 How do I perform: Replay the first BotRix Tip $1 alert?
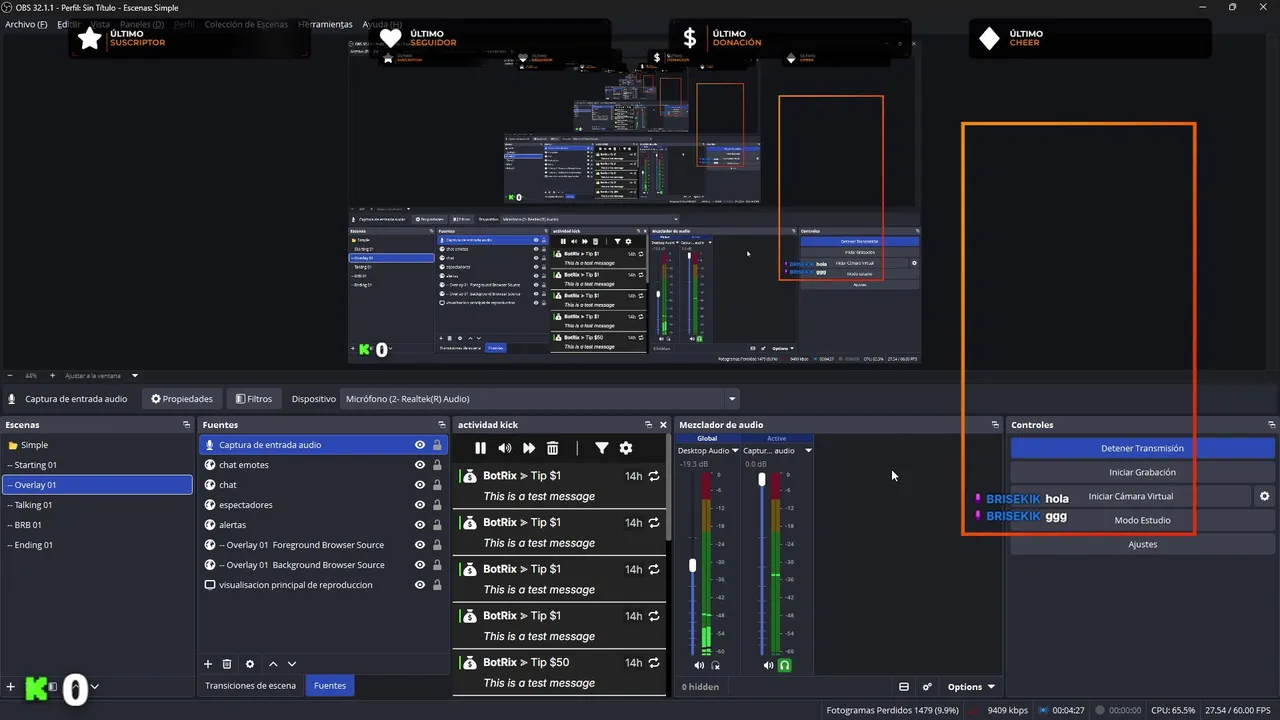pos(654,476)
